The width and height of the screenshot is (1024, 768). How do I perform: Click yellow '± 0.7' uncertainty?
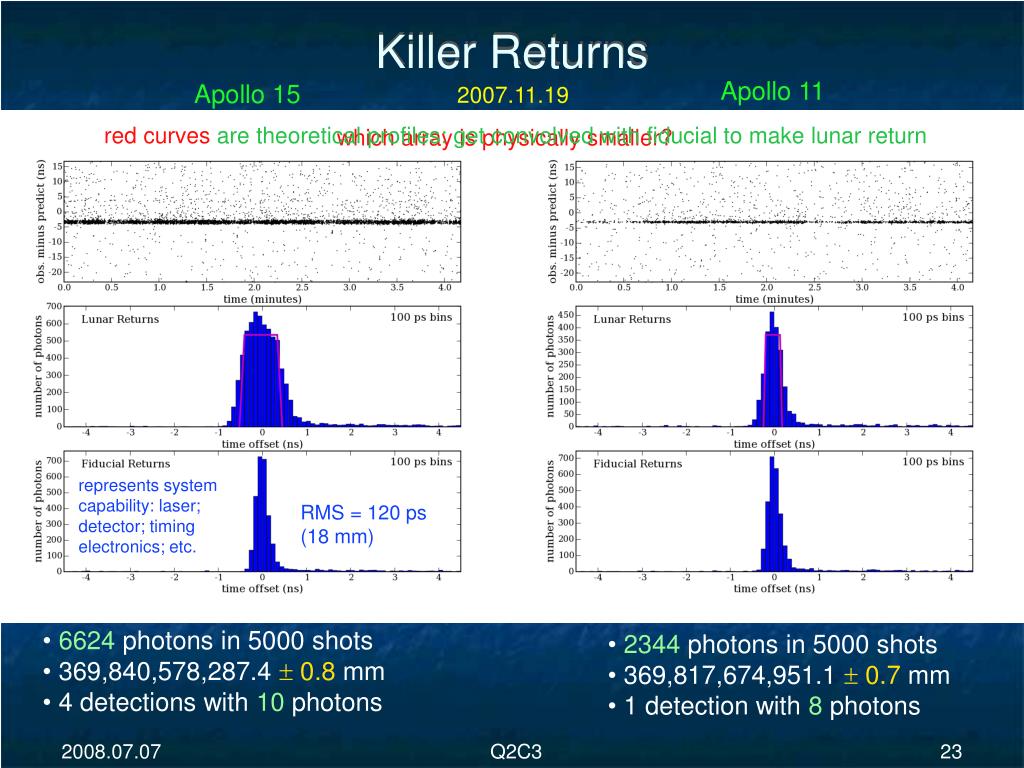(872, 676)
